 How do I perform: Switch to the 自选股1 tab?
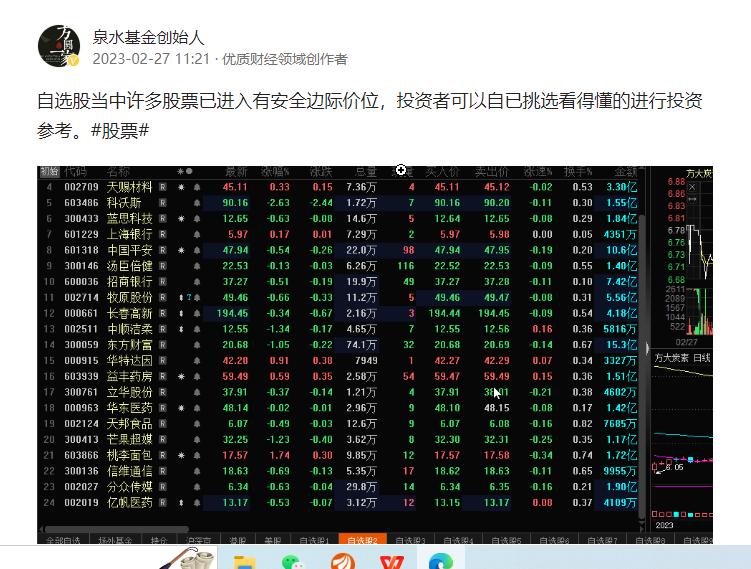[x=314, y=540]
